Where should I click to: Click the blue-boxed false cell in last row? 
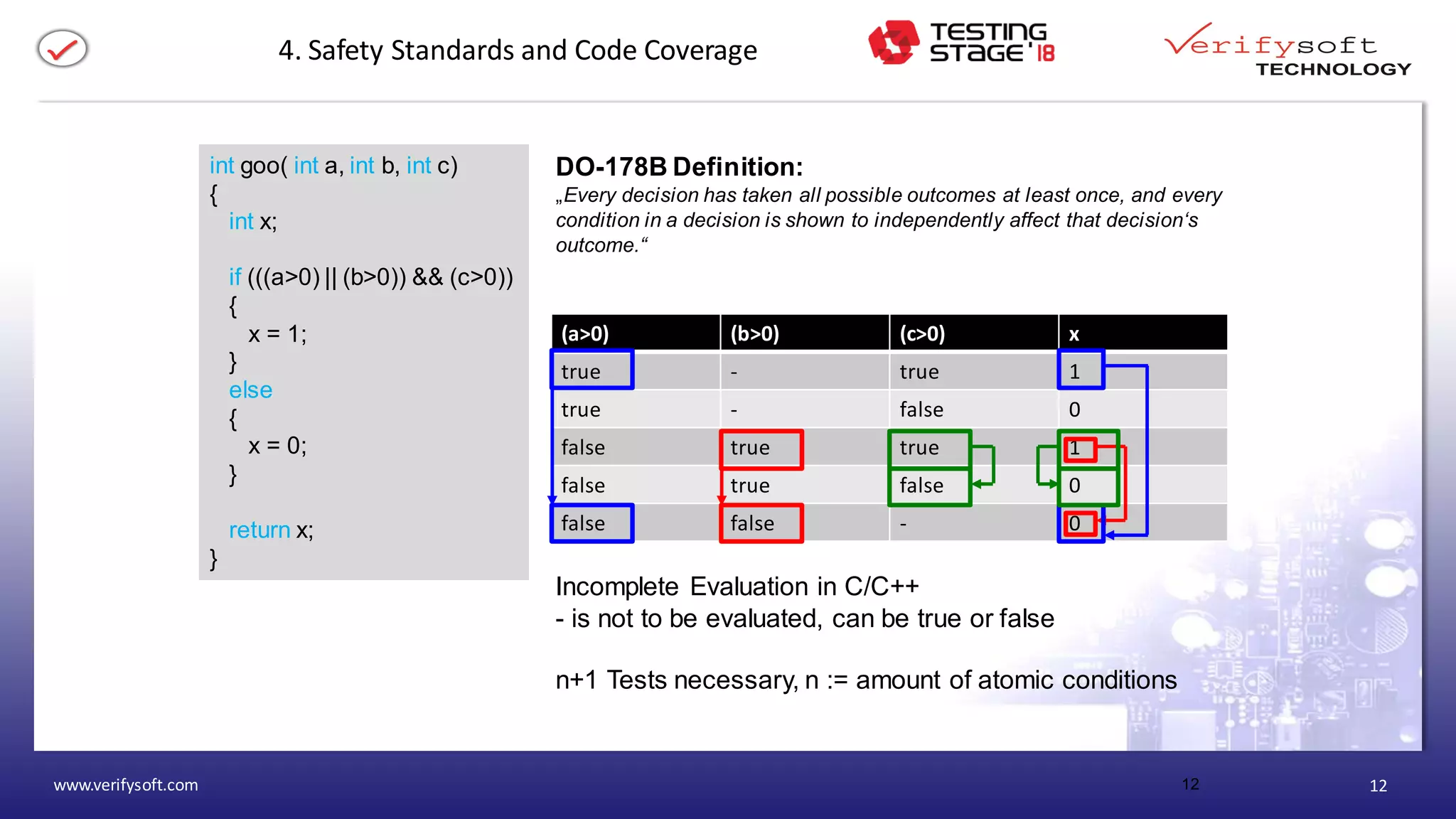click(x=591, y=523)
